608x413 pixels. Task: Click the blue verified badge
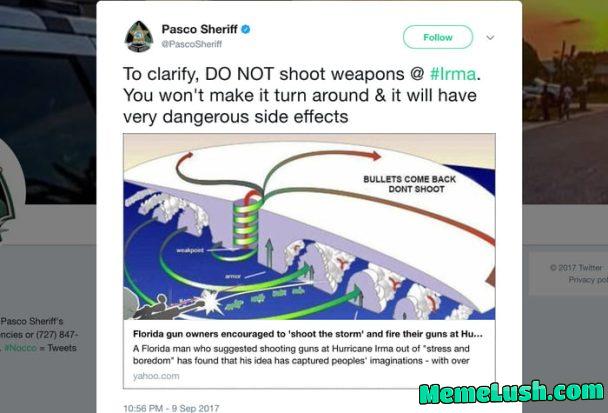[245, 29]
